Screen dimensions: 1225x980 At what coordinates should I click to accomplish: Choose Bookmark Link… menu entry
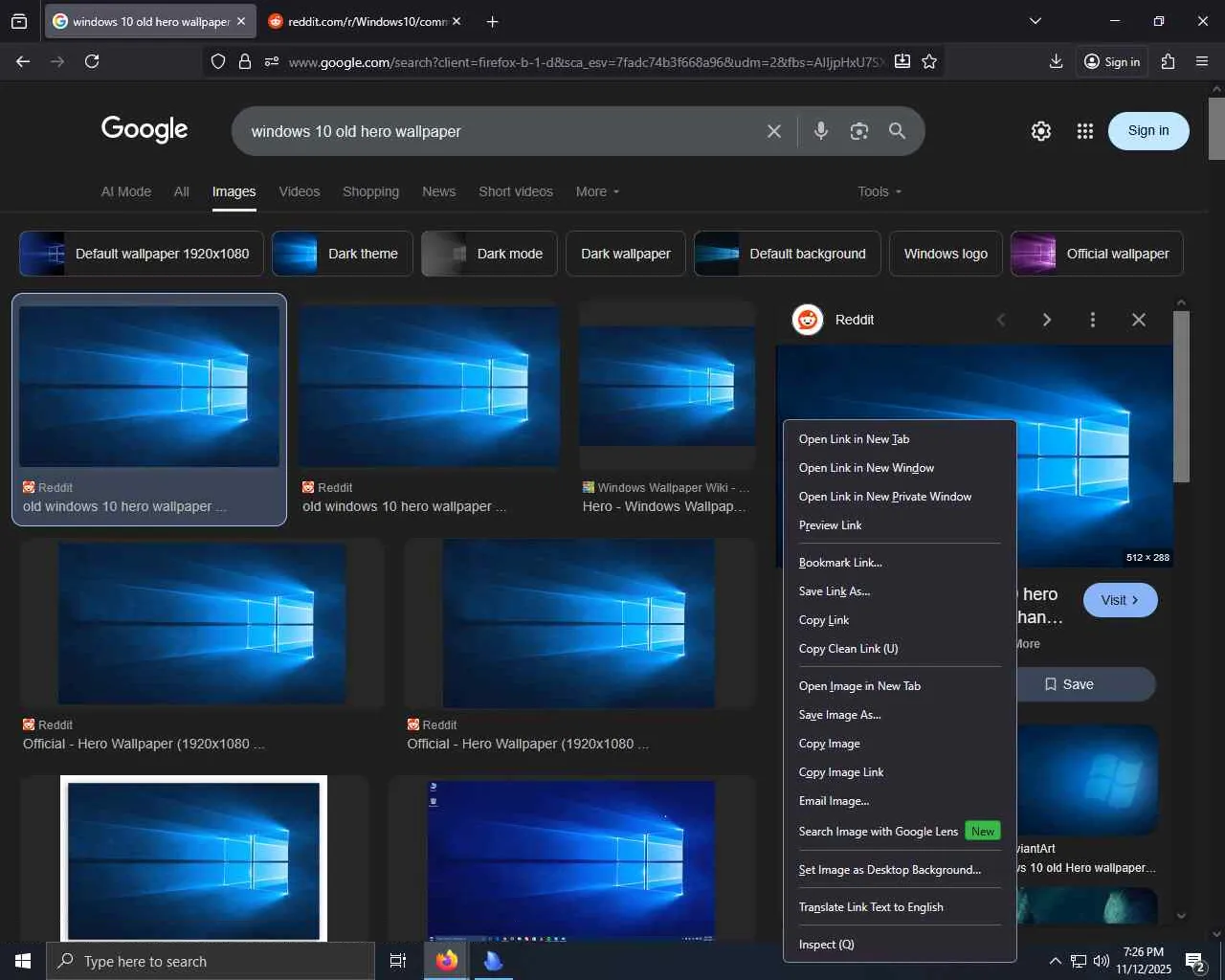(x=900, y=563)
